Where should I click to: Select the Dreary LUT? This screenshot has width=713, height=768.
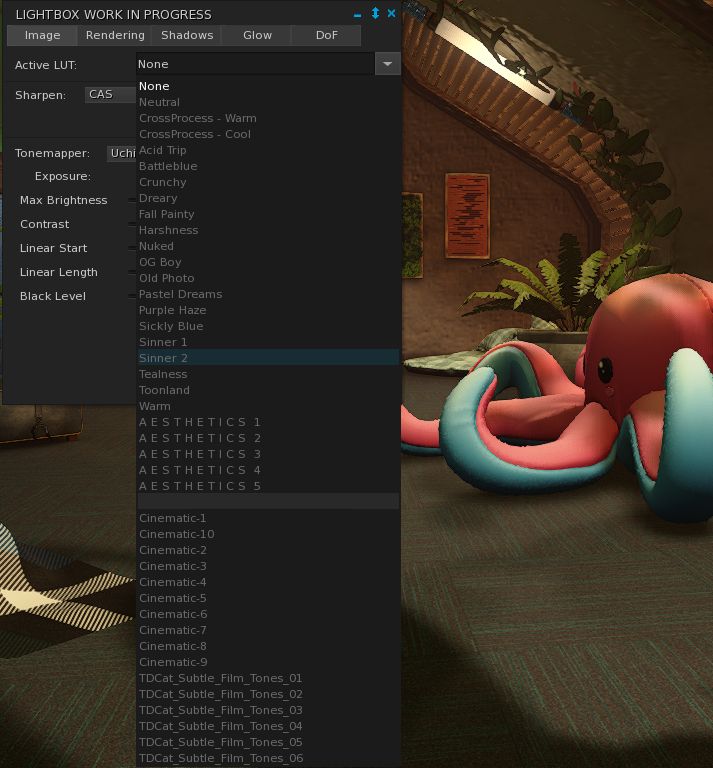click(x=268, y=198)
